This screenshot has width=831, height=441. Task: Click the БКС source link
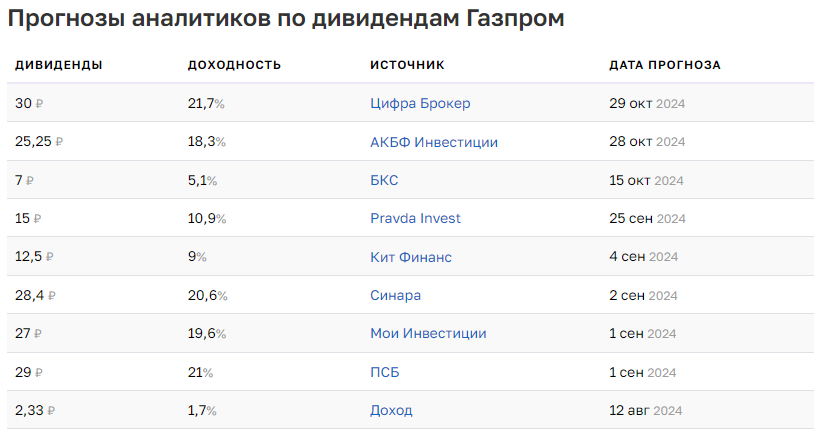coord(385,180)
